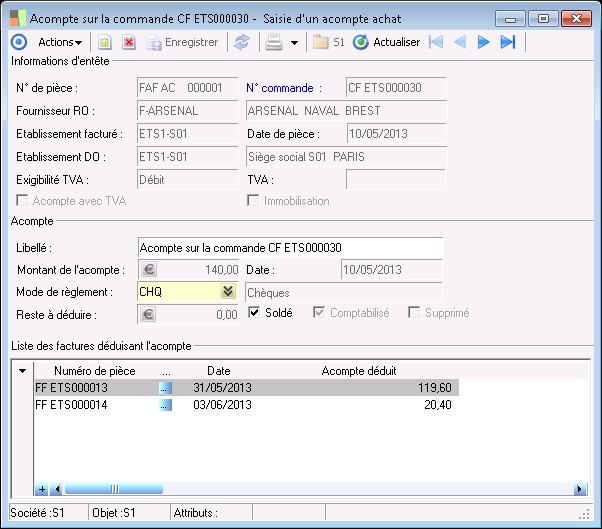
Task: Open the S1 folder icon
Action: 320,42
